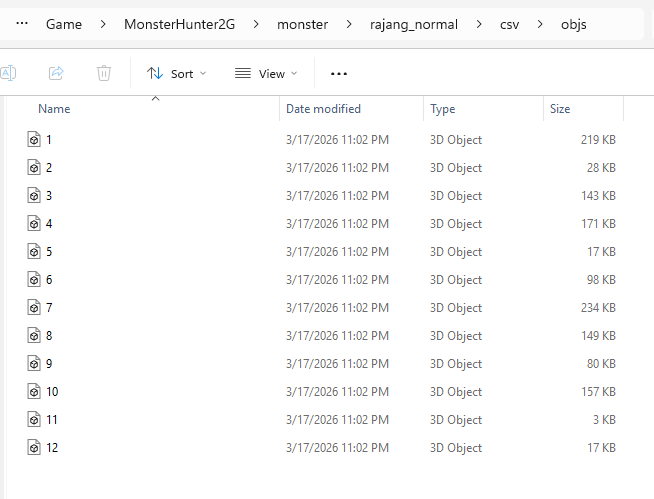Screen dimensions: 654x499
Task: Open the See more ellipsis menu
Action: (x=339, y=73)
